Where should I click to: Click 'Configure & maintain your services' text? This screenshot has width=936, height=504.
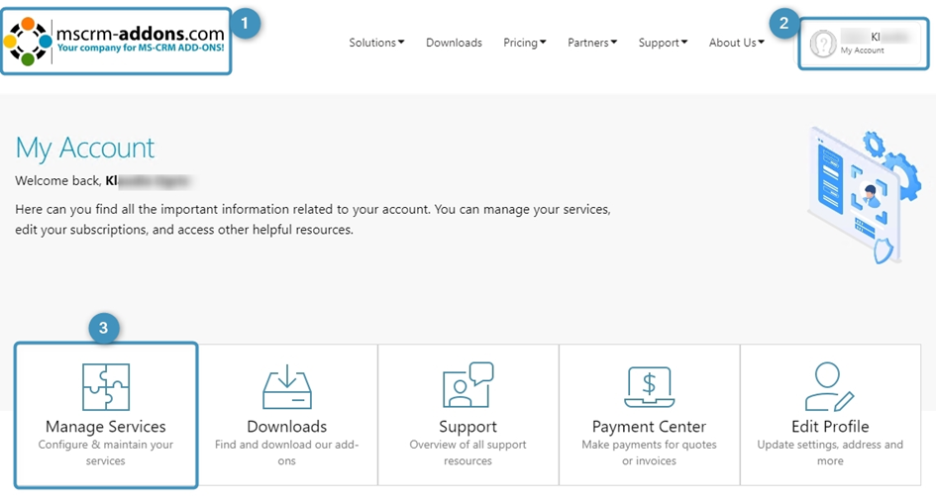pyautogui.click(x=106, y=453)
